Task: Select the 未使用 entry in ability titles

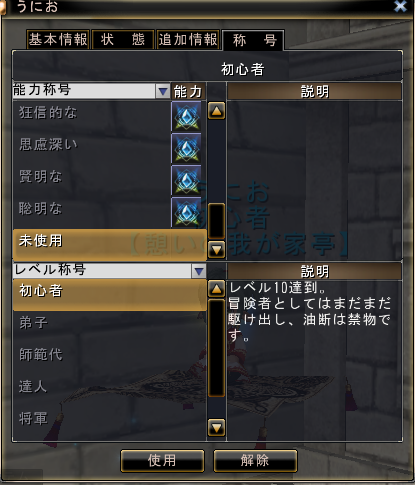Action: (x=110, y=244)
